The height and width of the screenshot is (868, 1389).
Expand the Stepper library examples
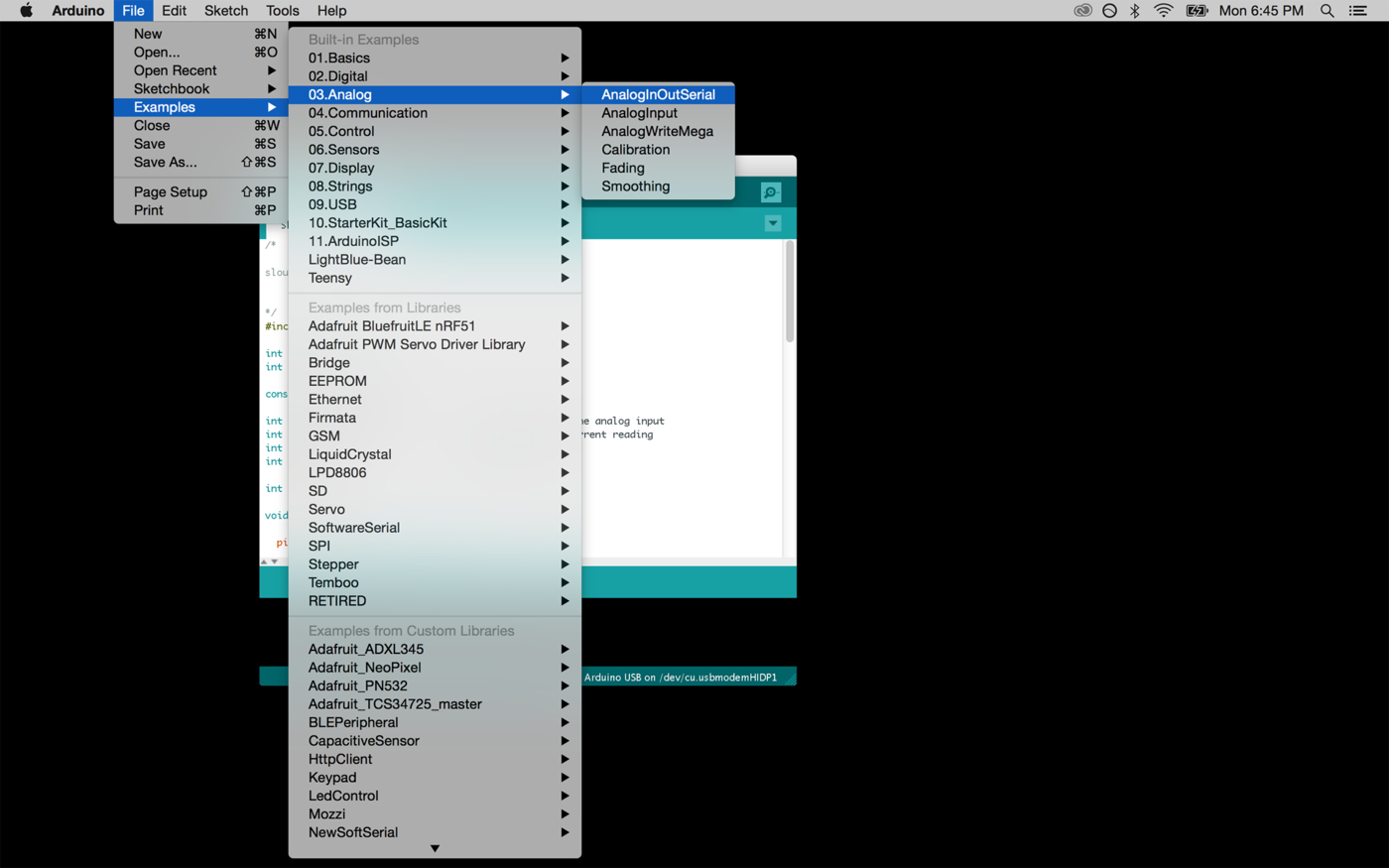pyautogui.click(x=435, y=564)
